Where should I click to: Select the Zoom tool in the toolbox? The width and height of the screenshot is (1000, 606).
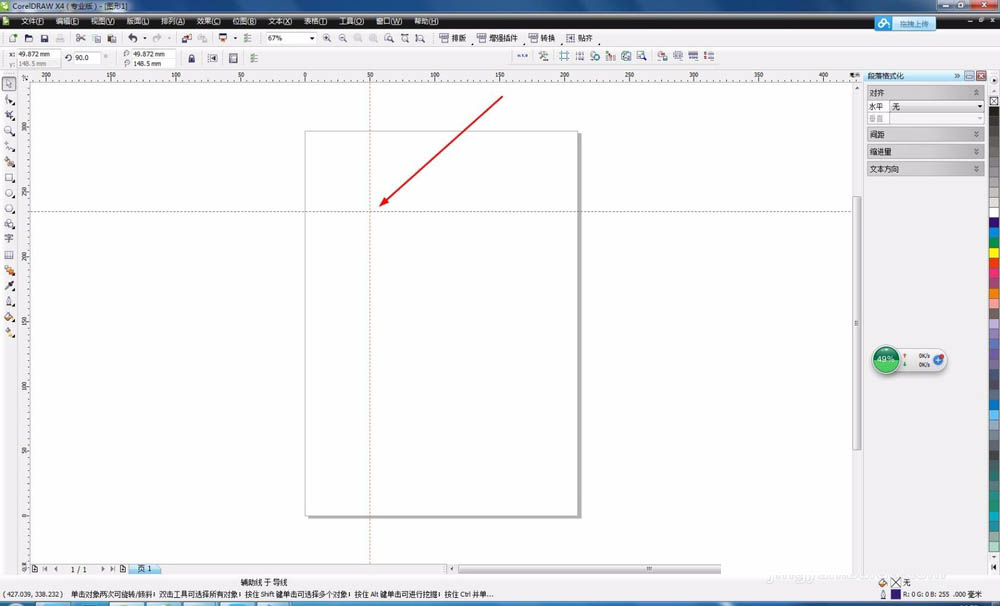point(9,131)
